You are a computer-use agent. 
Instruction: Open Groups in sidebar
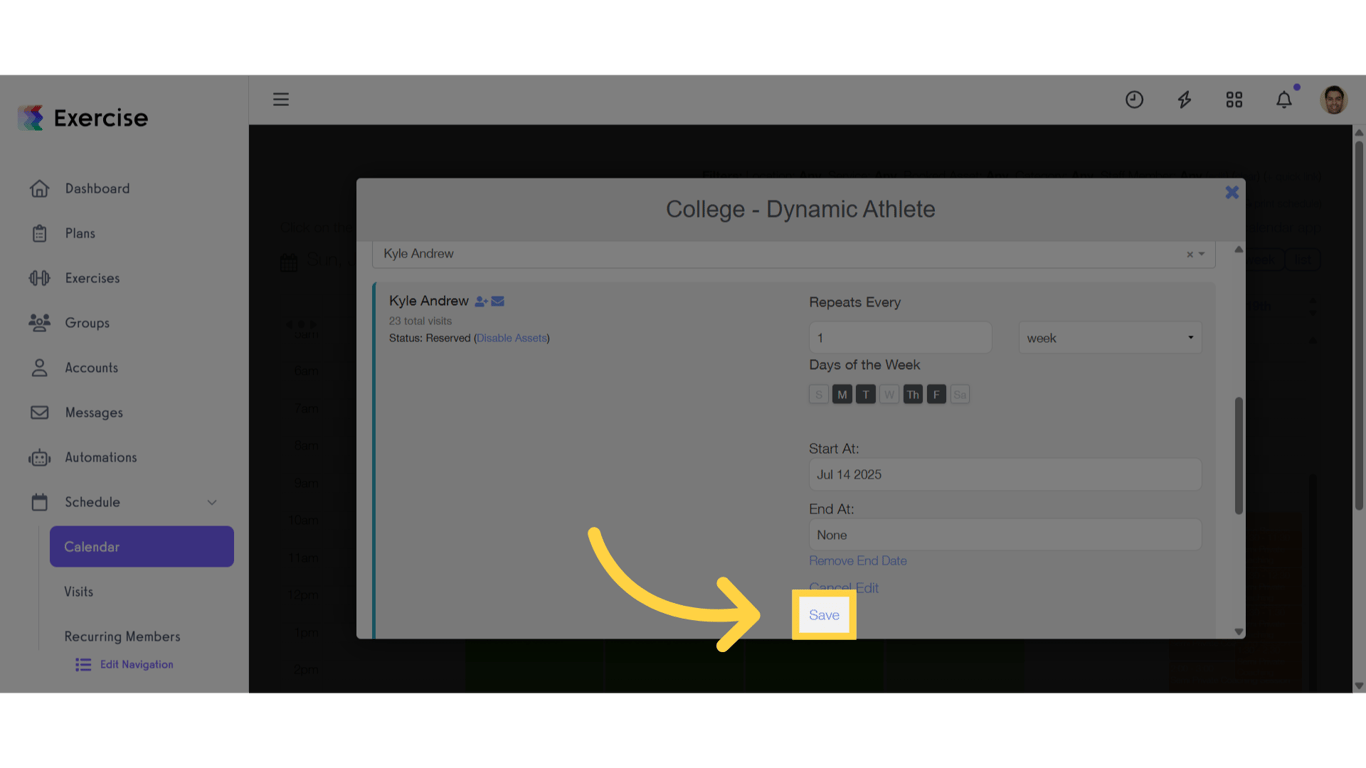coord(87,323)
